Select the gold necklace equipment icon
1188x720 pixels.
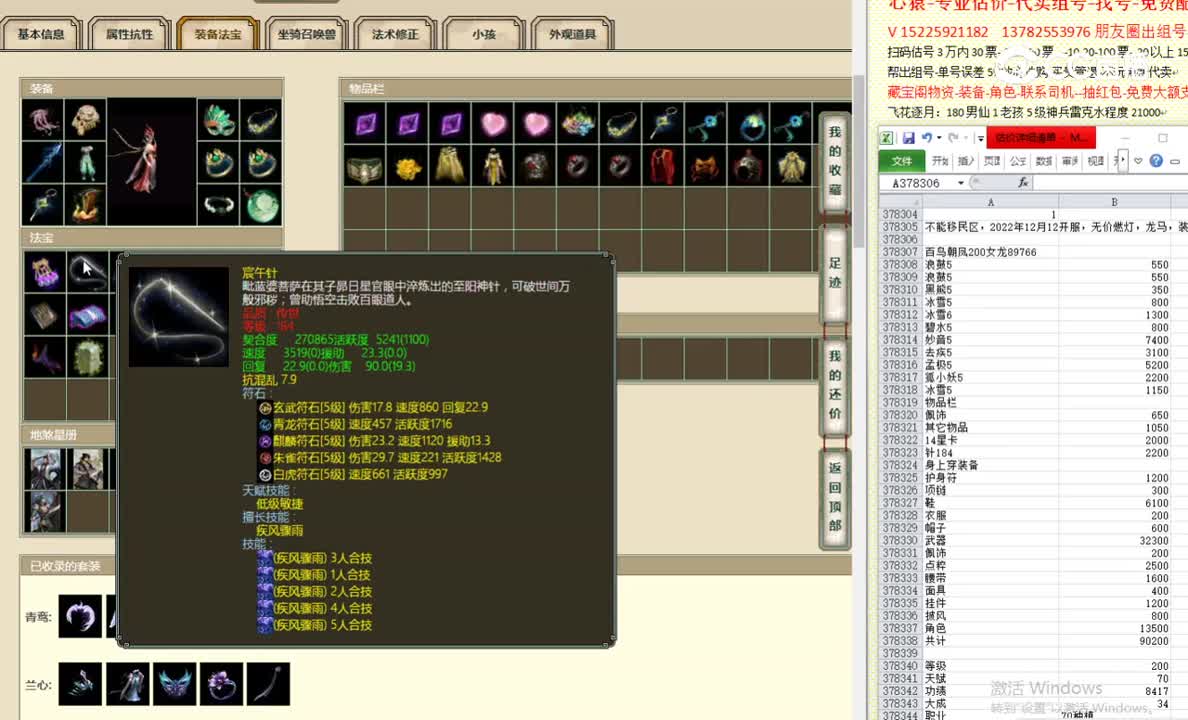coord(261,121)
